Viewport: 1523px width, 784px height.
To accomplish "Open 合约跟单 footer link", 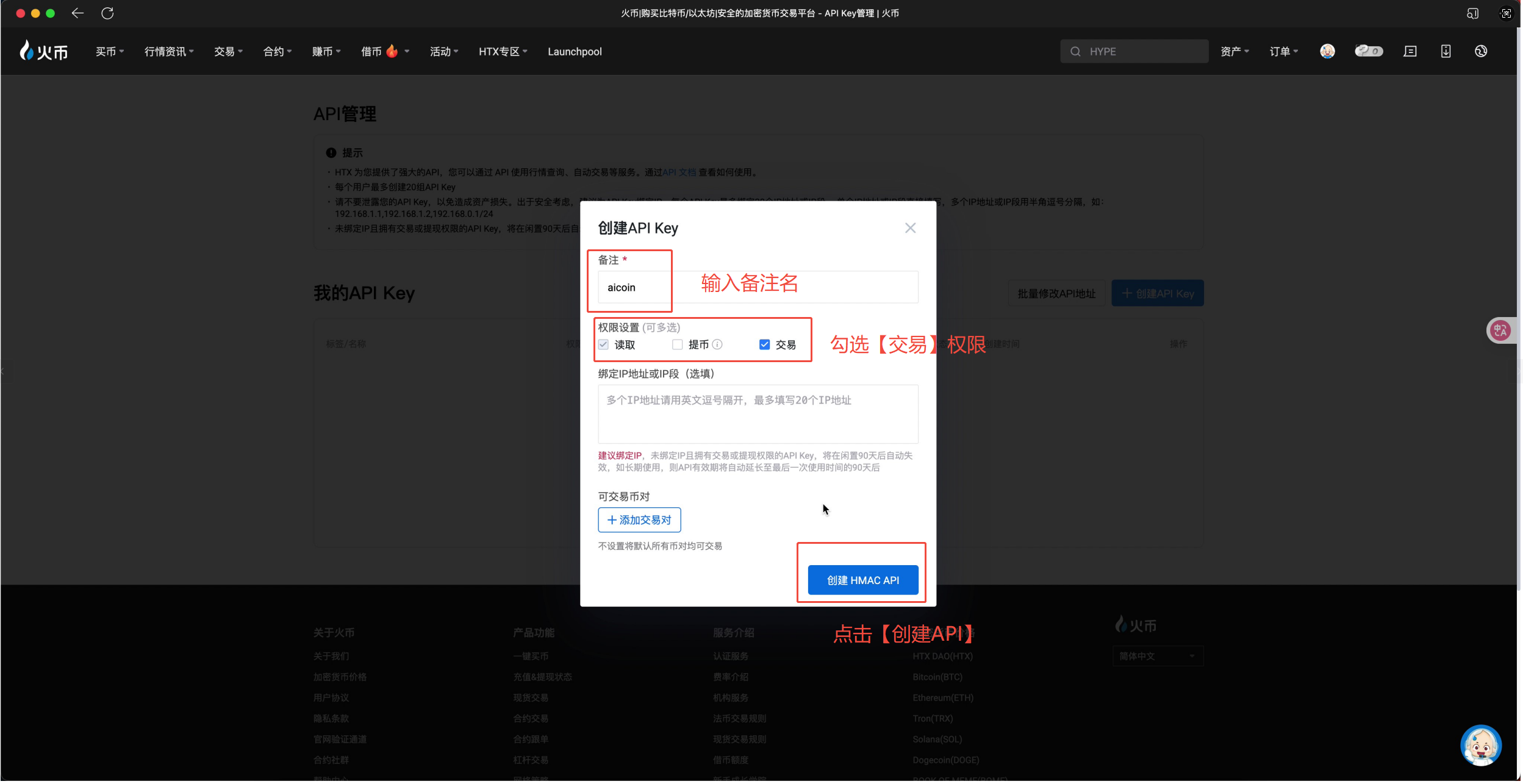I will (x=531, y=739).
